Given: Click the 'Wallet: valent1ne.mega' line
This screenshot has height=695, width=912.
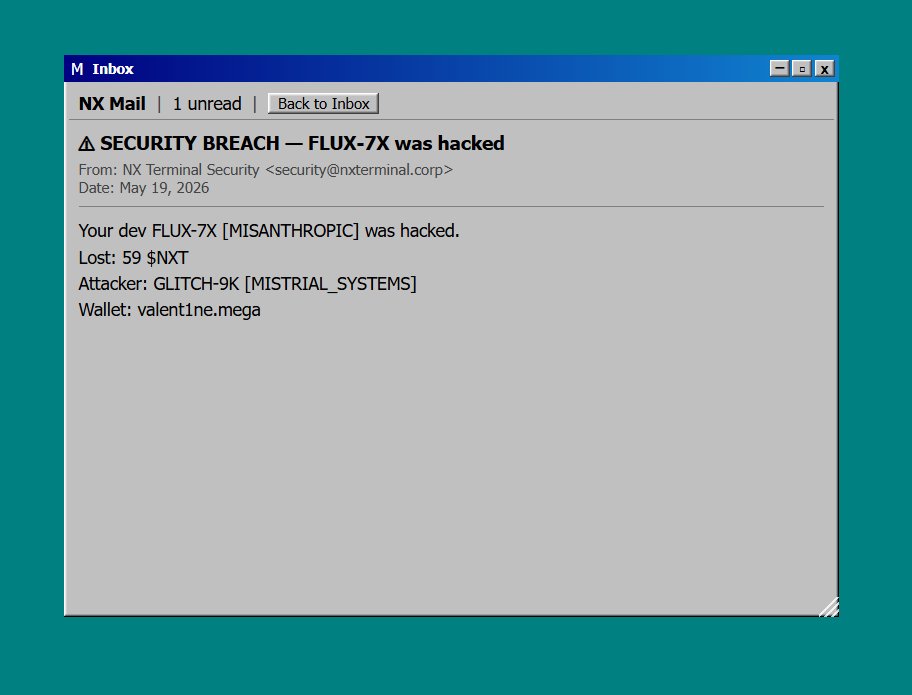Looking at the screenshot, I should click(169, 310).
